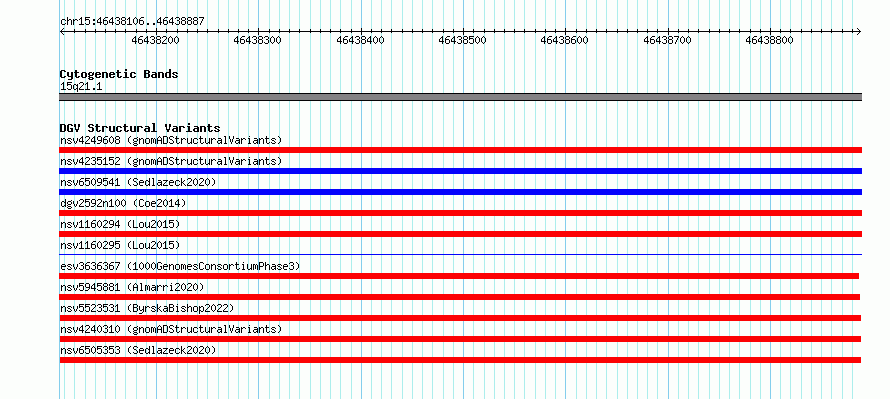This screenshot has height=399, width=890.
Task: Select the thin blue line under nsv1160295
Action: pyautogui.click(x=461, y=254)
